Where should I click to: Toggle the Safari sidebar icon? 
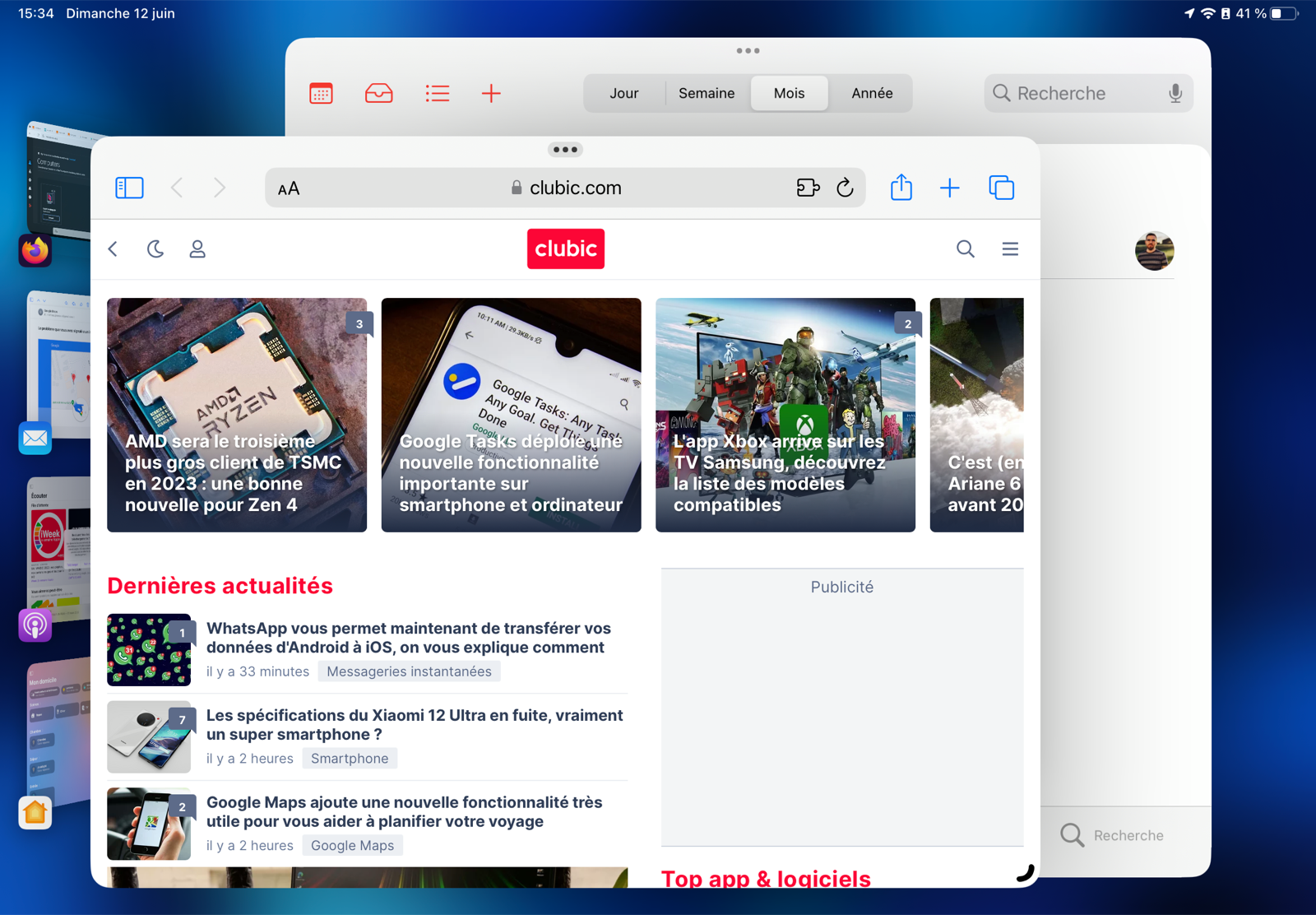pos(129,188)
